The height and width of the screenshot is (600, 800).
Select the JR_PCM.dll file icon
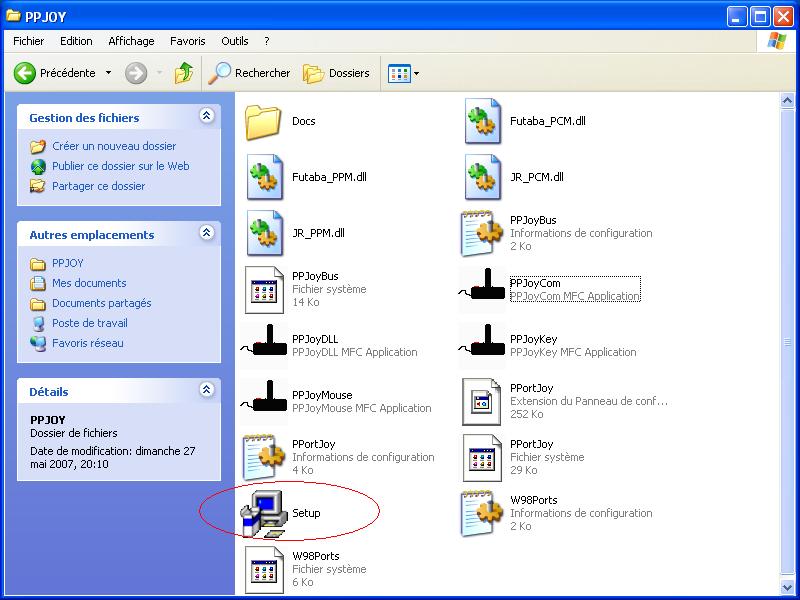[483, 177]
